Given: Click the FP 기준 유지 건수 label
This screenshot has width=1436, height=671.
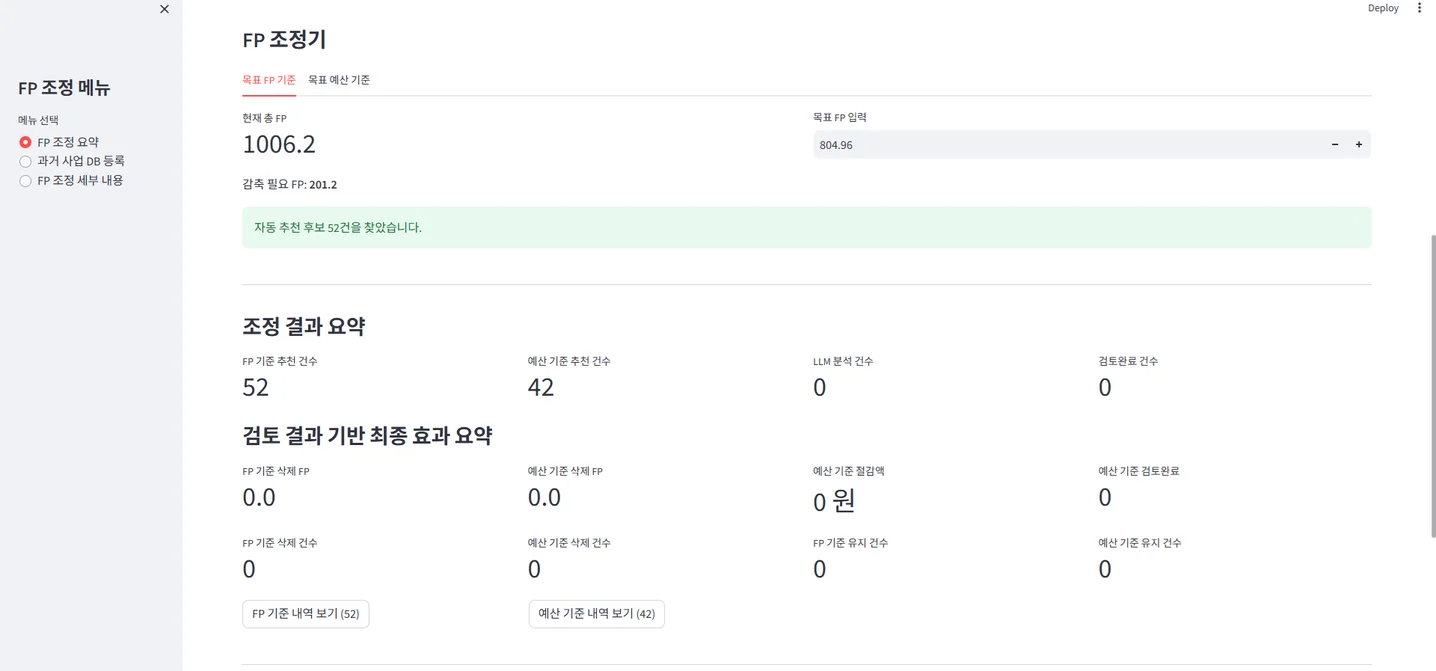Looking at the screenshot, I should 851,543.
